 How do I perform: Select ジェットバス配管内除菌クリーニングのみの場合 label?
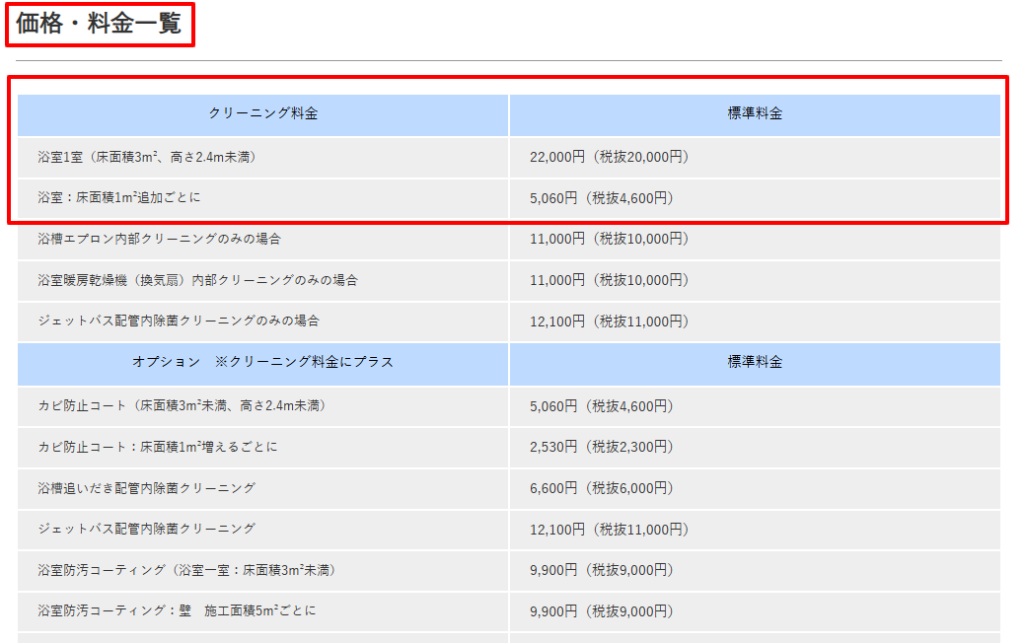click(x=178, y=321)
